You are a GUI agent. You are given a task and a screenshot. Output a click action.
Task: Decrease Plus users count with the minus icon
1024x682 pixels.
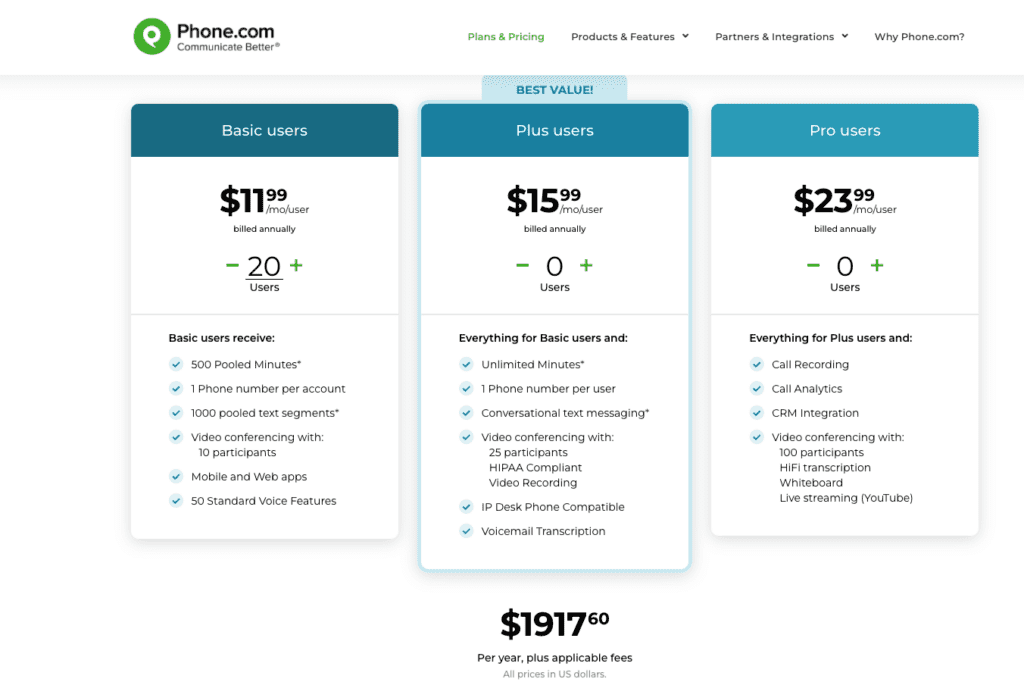tap(522, 266)
